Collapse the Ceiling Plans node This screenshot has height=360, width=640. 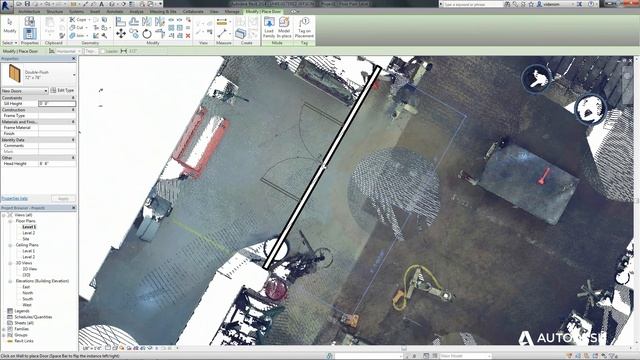coord(10,245)
